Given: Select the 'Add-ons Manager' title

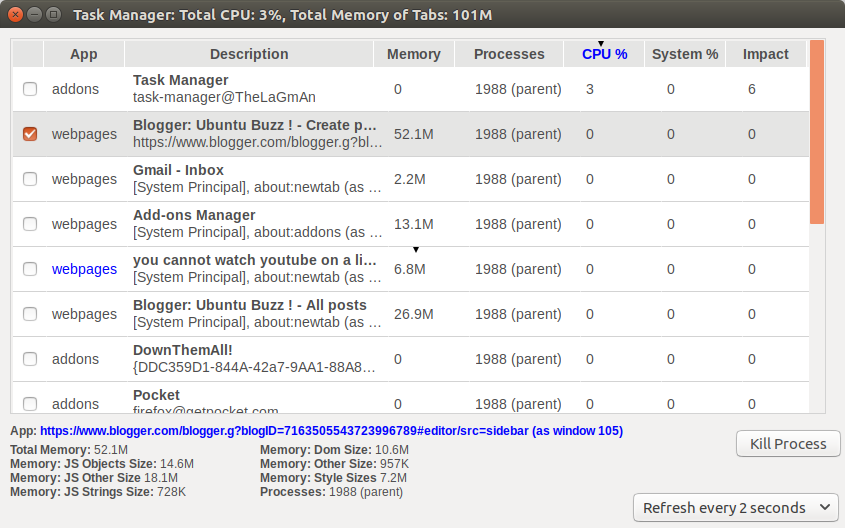Looking at the screenshot, I should [194, 215].
